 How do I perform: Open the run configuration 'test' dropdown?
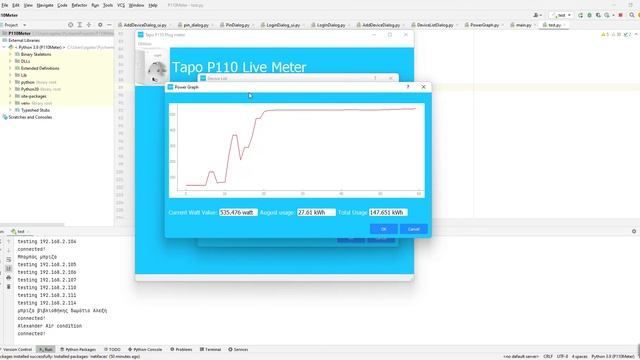(x=562, y=15)
